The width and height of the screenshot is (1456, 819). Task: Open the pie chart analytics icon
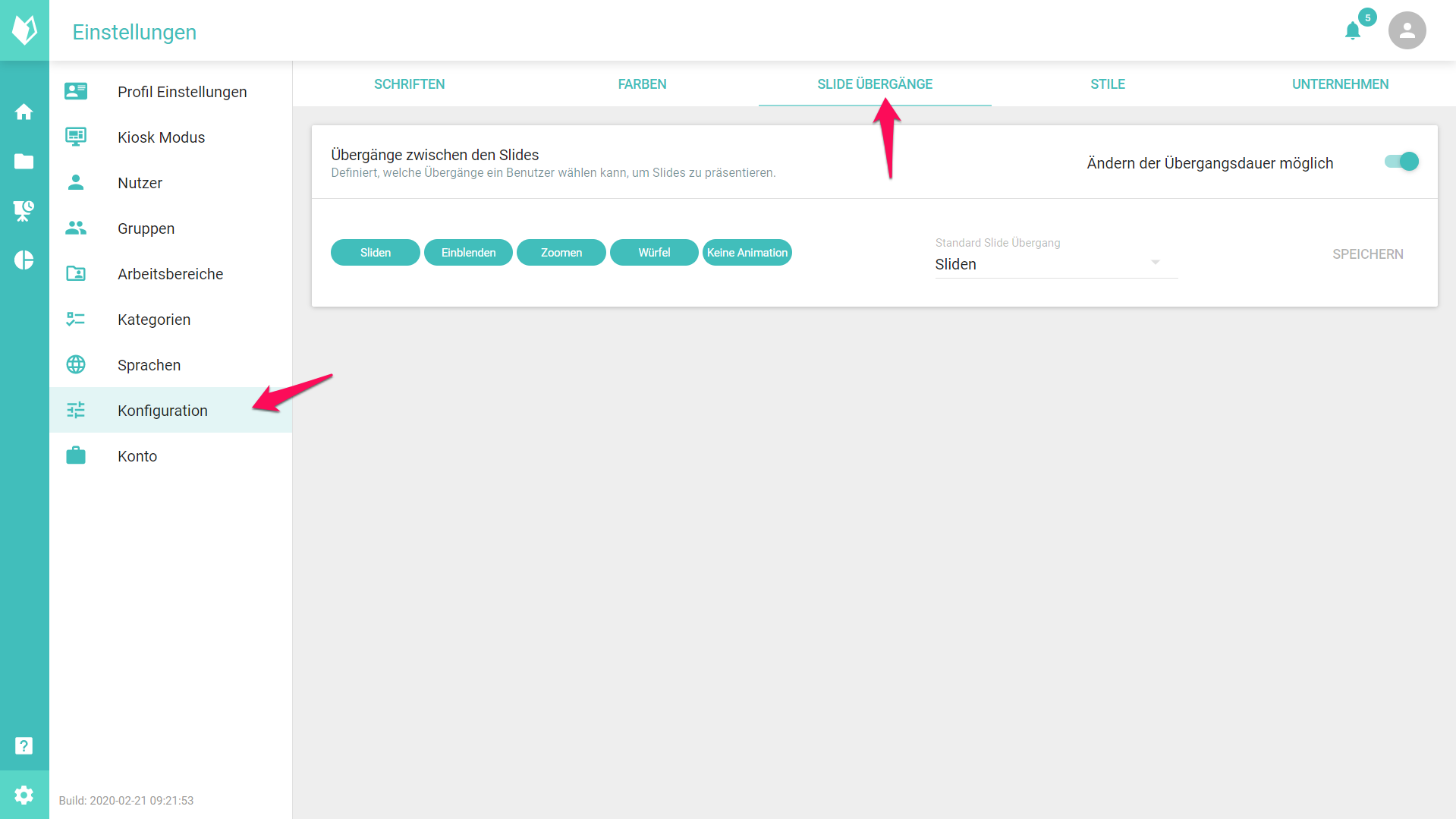24,260
